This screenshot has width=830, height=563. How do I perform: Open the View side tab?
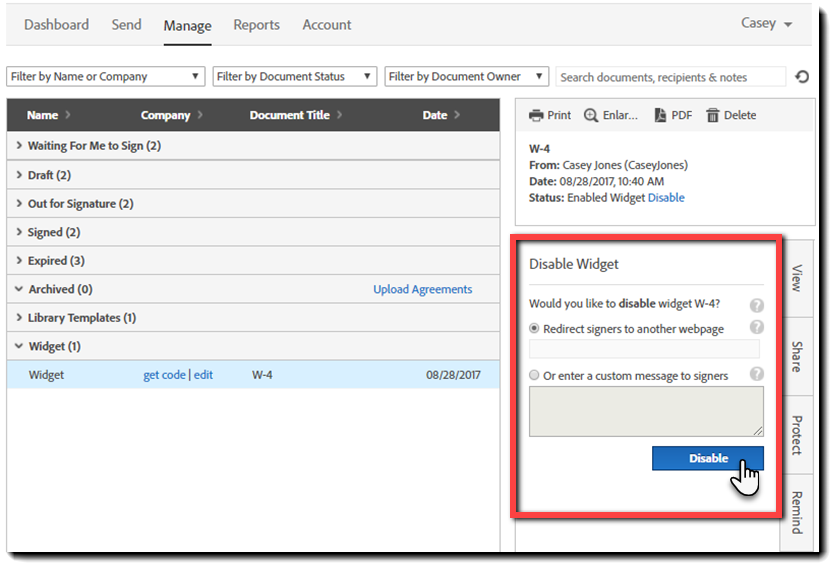(796, 279)
